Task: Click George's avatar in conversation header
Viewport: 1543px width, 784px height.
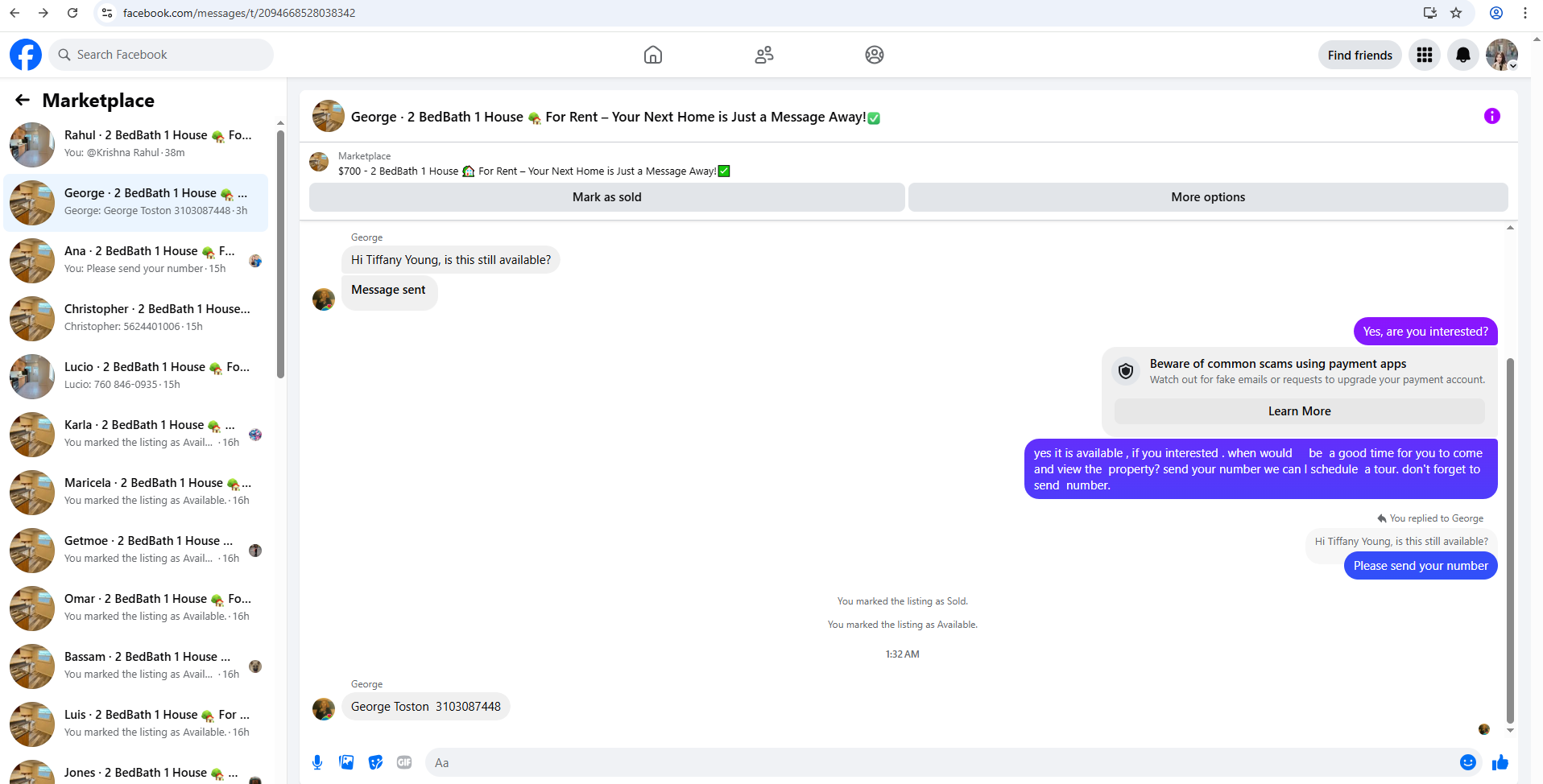Action: [329, 116]
